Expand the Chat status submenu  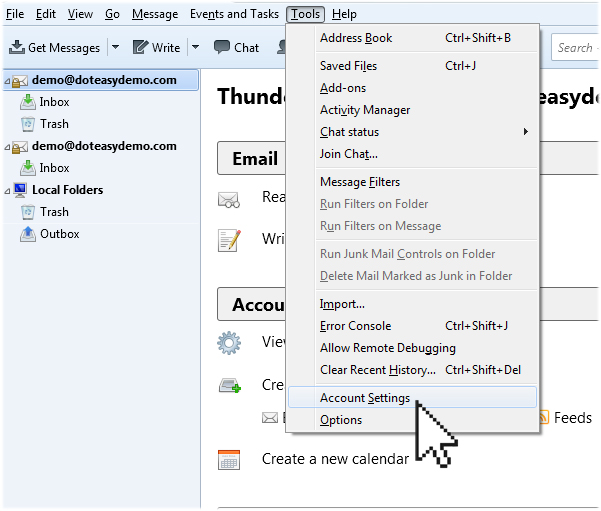click(412, 132)
